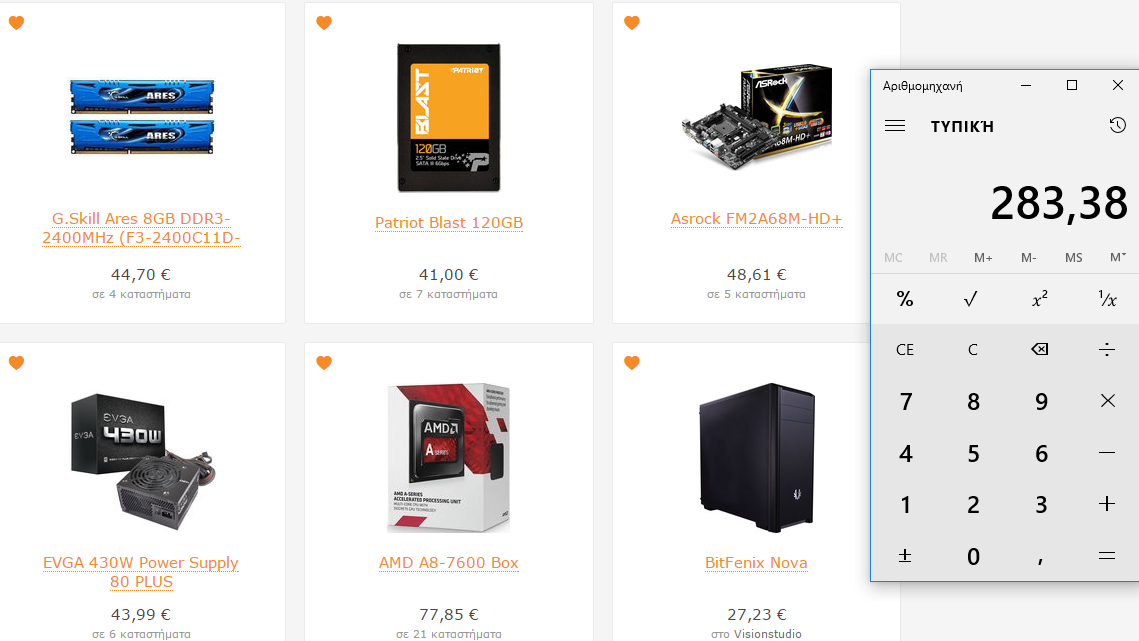Click the backspace key in calculator
Image resolution: width=1139 pixels, height=641 pixels.
pyautogui.click(x=1039, y=350)
